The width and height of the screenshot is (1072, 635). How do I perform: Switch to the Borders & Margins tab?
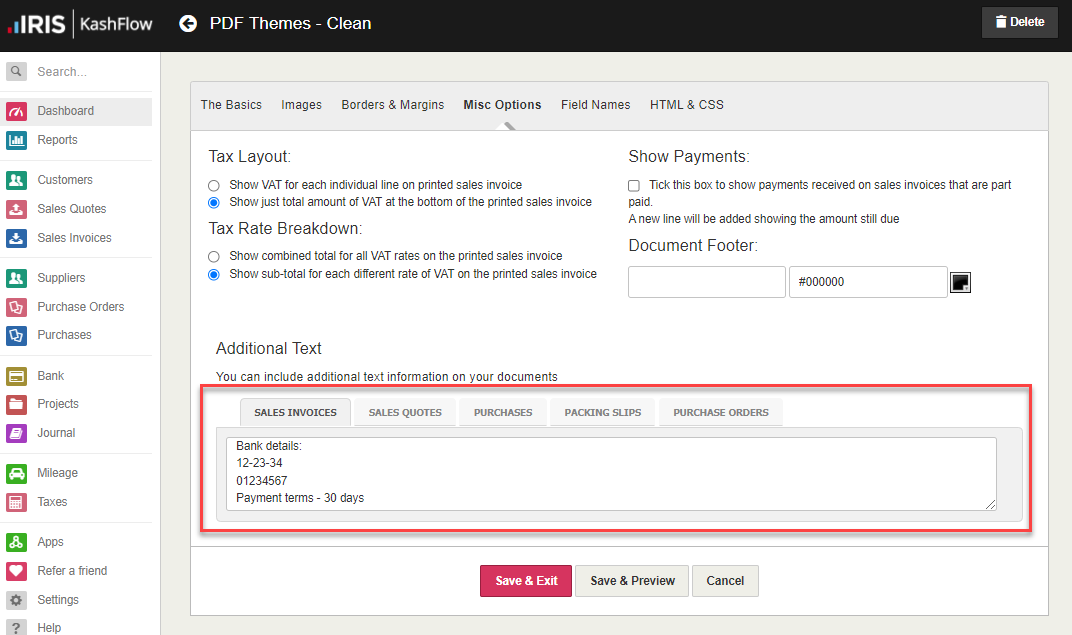[x=392, y=105]
